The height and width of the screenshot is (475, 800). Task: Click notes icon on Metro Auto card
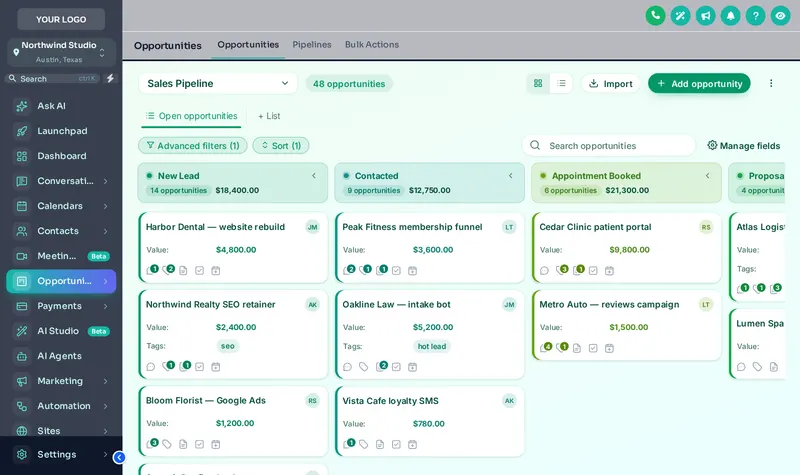click(577, 348)
